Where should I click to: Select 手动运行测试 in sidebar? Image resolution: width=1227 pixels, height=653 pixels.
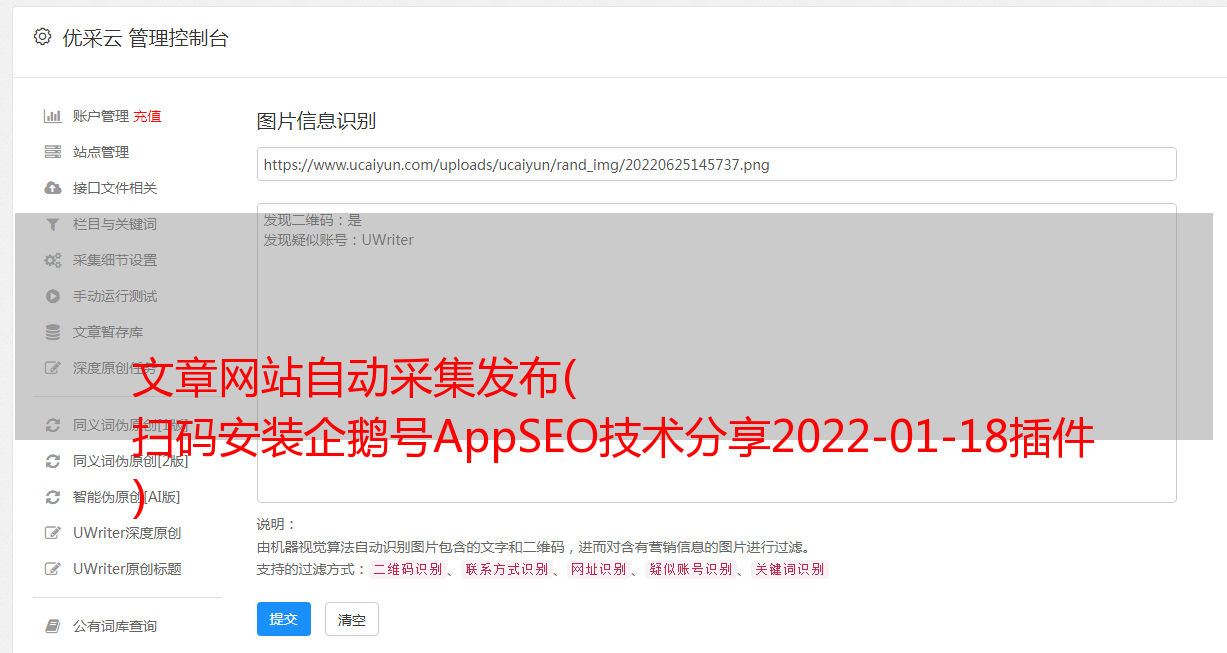click(x=115, y=296)
